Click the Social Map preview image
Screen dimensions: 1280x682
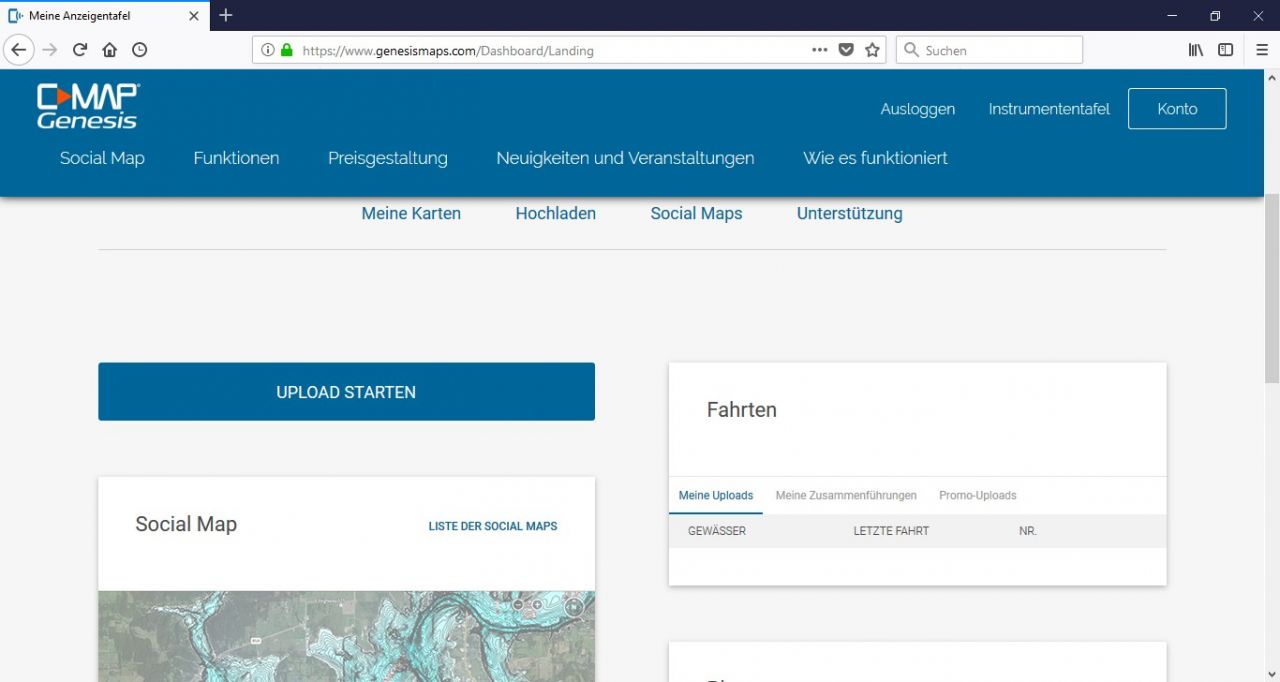(346, 636)
